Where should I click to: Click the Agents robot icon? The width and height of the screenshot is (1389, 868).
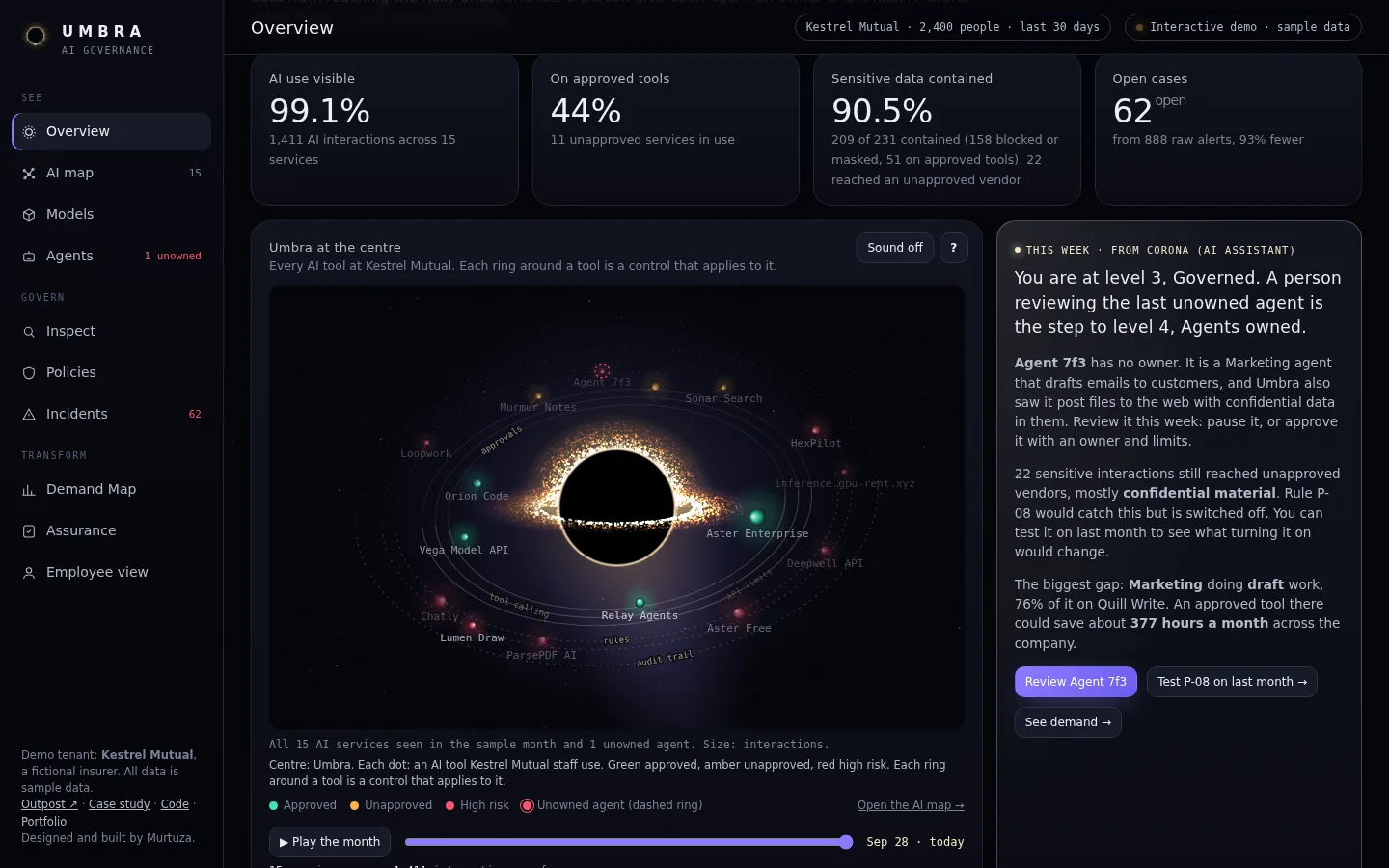click(x=29, y=257)
